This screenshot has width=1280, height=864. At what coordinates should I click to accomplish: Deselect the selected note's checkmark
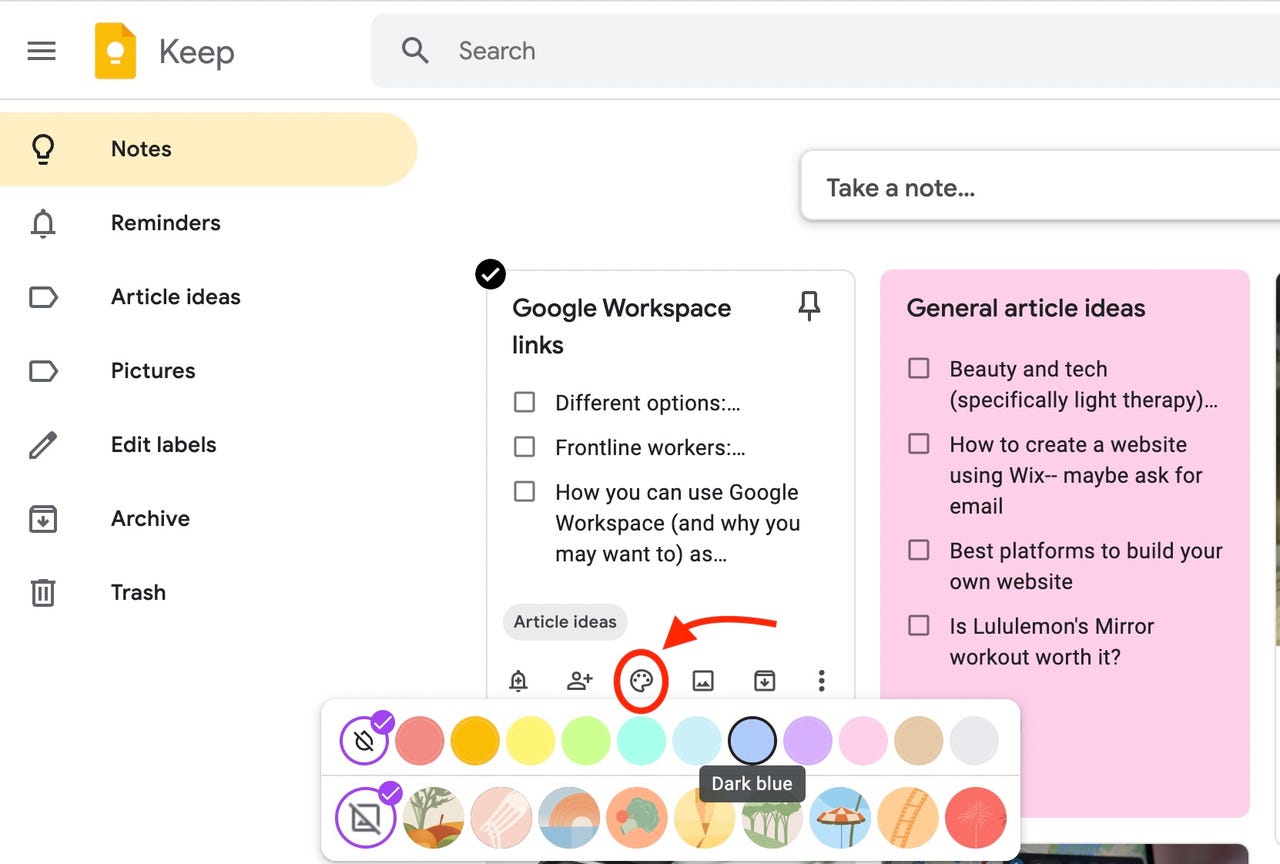490,273
